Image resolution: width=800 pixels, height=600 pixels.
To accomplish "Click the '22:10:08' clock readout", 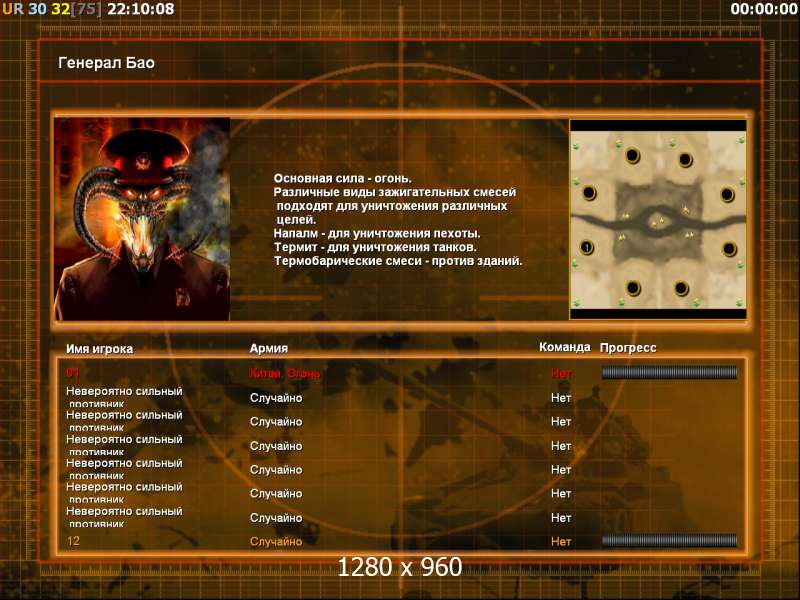I will 141,9.
